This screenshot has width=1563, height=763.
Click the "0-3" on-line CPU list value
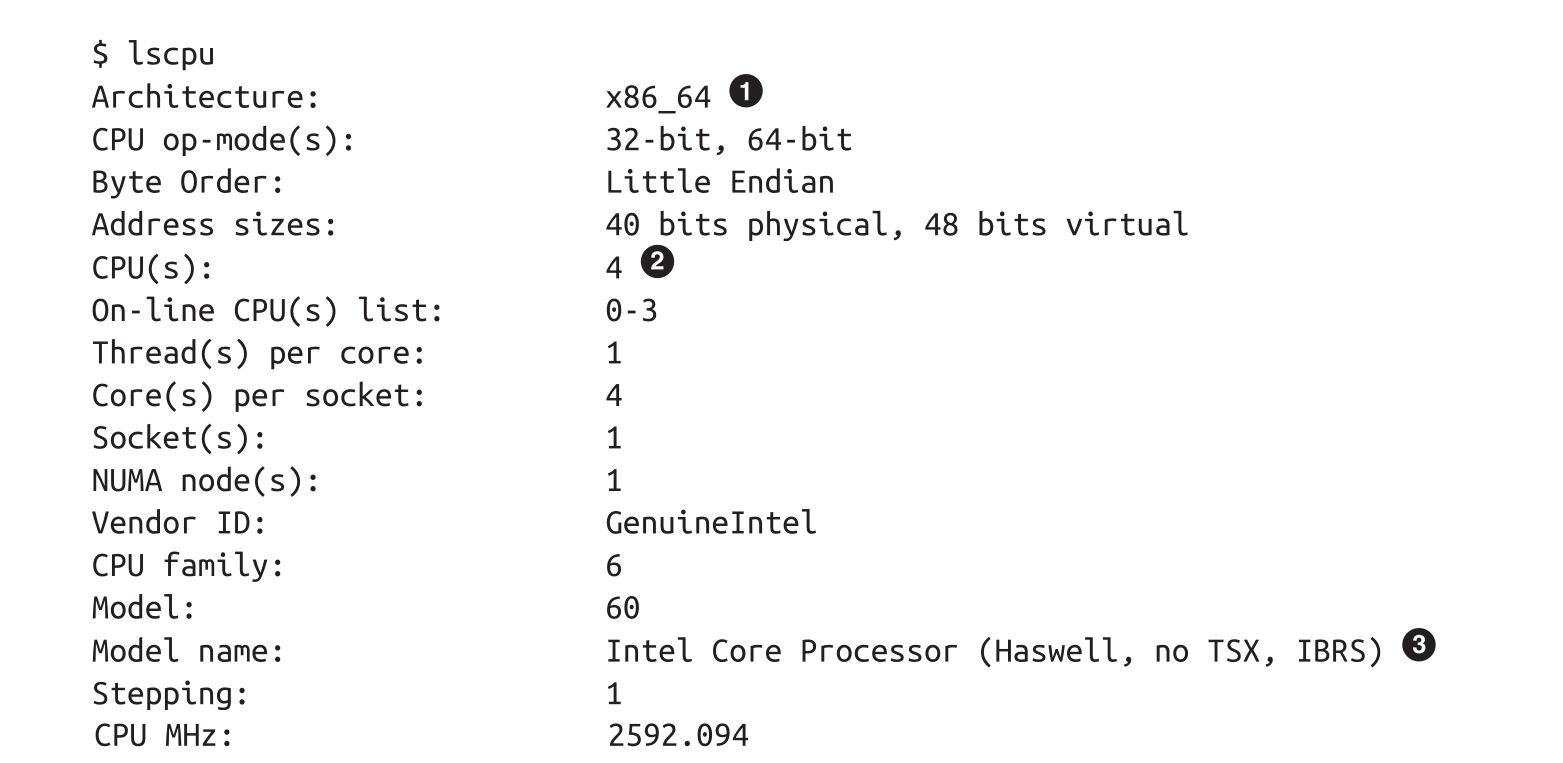point(631,310)
